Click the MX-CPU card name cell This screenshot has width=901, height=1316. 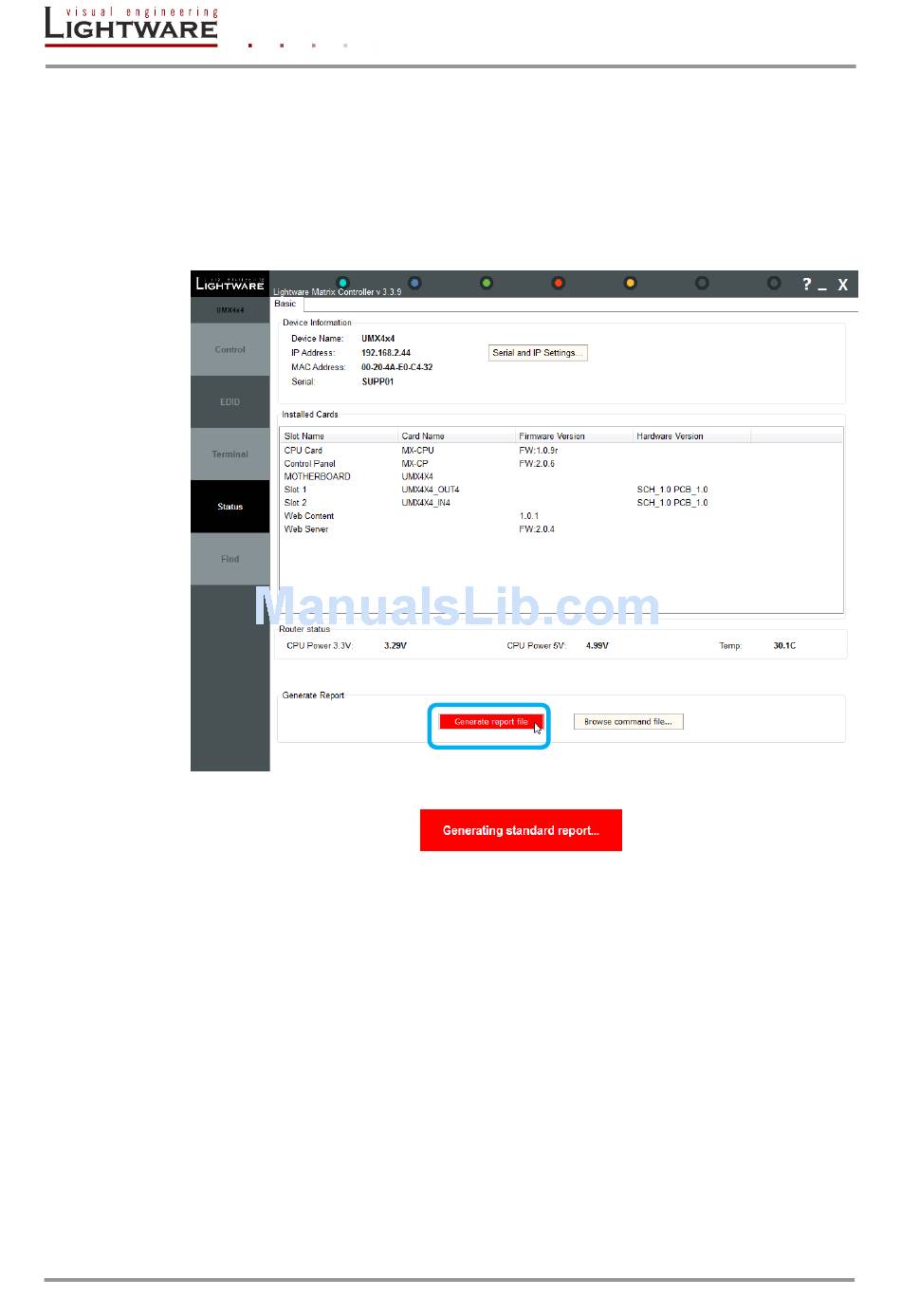point(417,451)
